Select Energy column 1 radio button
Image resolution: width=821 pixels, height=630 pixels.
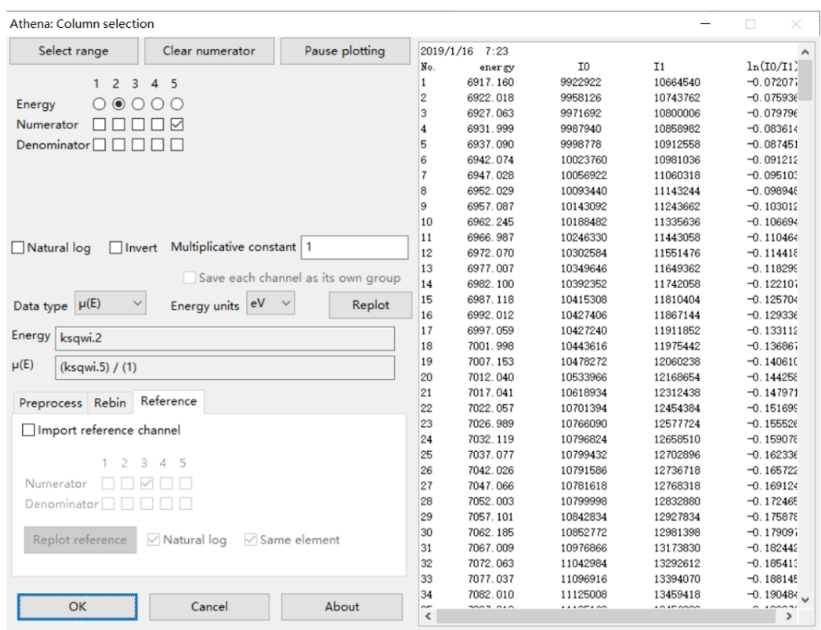98,104
